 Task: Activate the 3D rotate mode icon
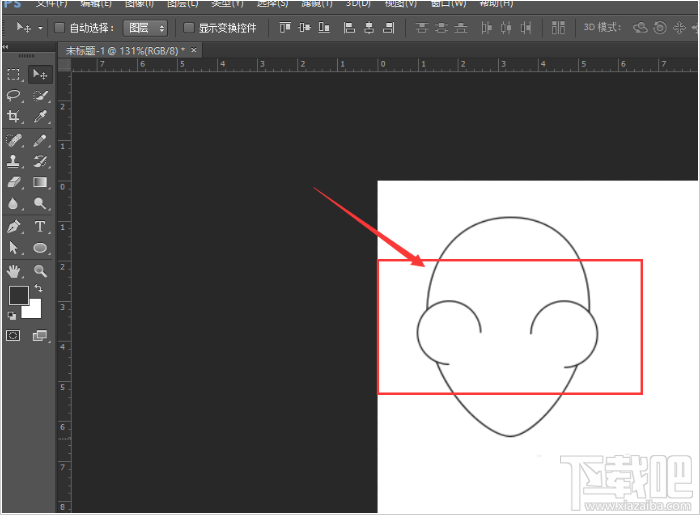pyautogui.click(x=640, y=28)
